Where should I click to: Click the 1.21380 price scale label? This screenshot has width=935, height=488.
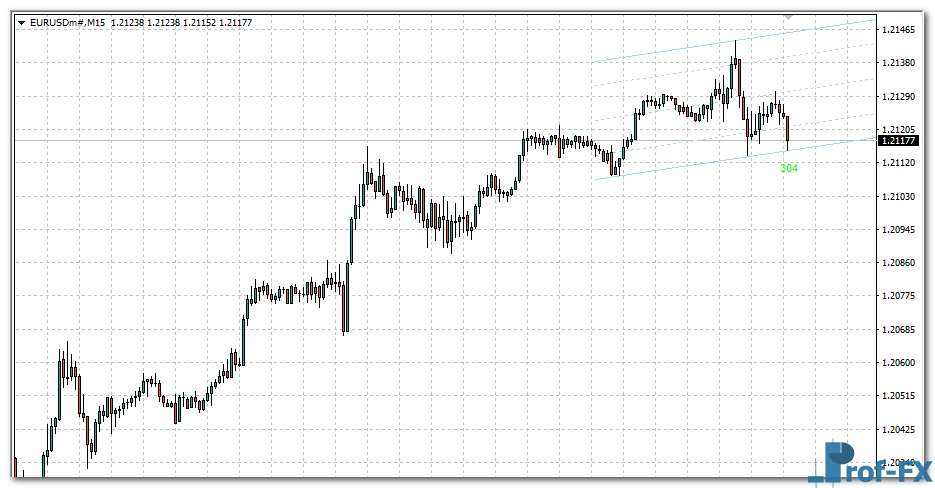901,63
